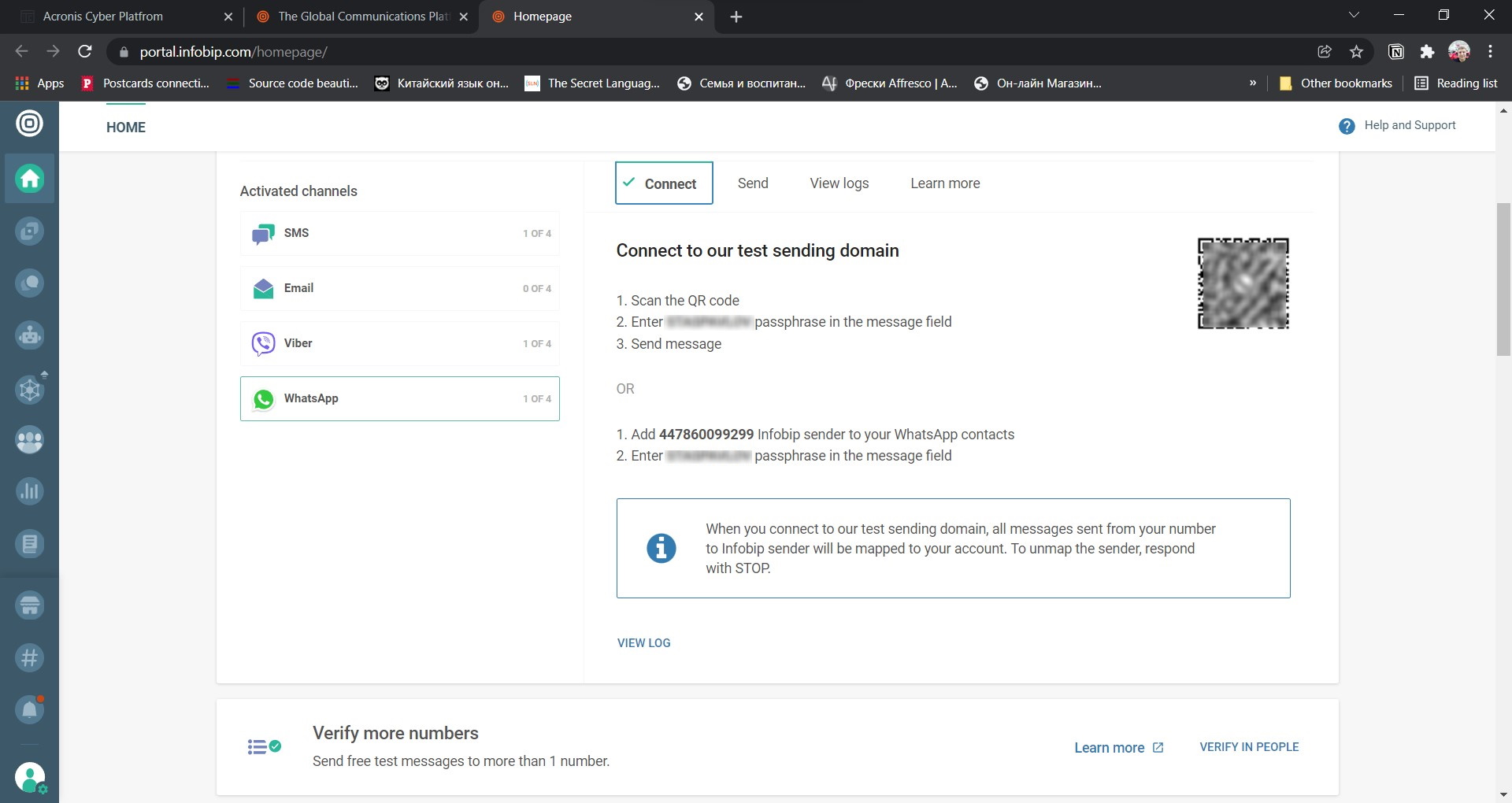This screenshot has width=1512, height=803.
Task: Click the page vertical scrollbar thumb
Action: (x=1503, y=279)
